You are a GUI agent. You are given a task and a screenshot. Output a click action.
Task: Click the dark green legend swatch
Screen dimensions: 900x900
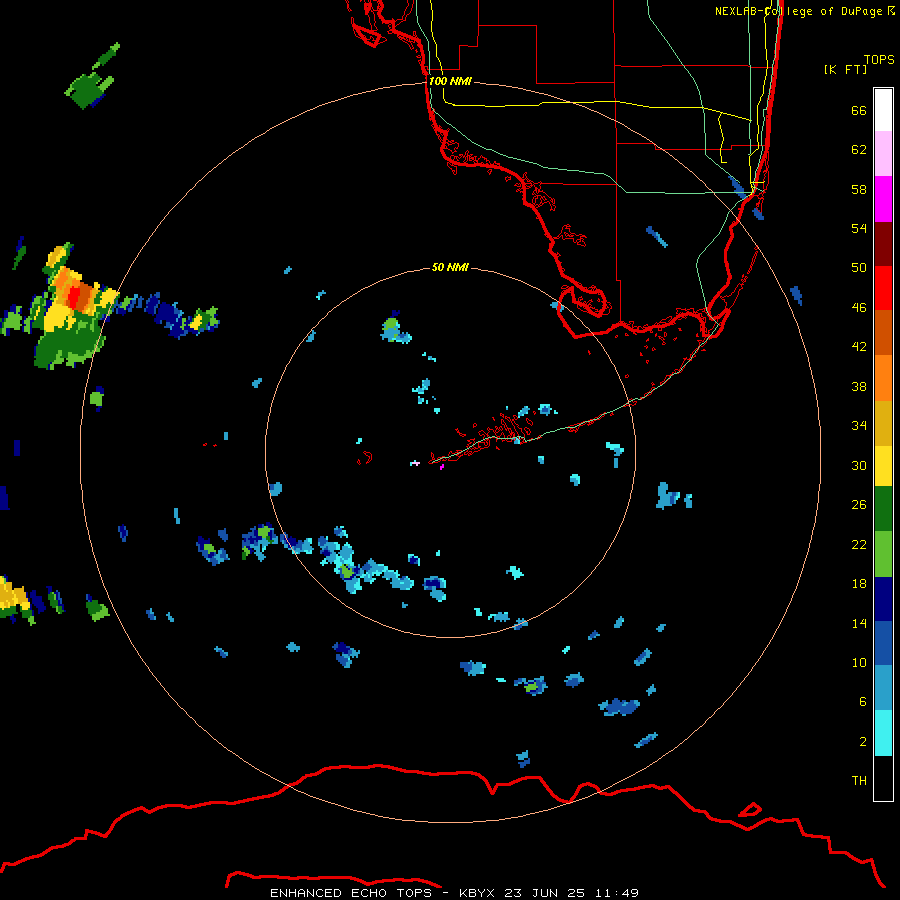coord(883,509)
